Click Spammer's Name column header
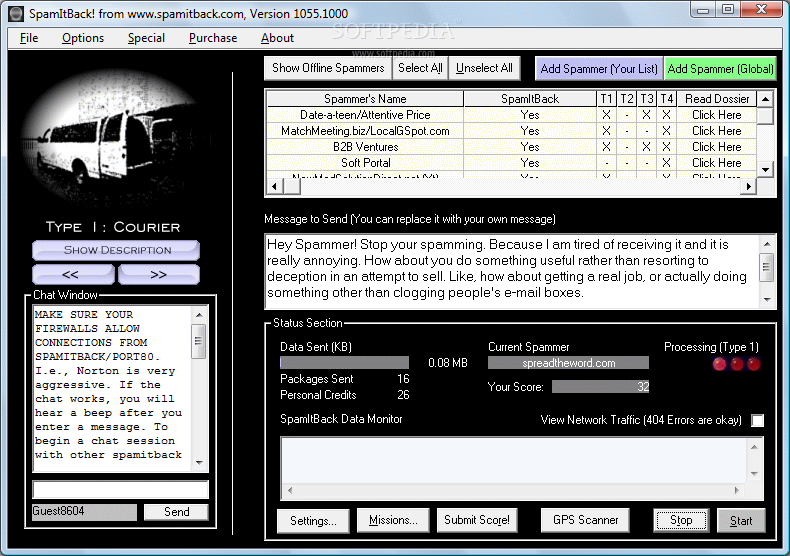The image size is (790, 556). [365, 99]
